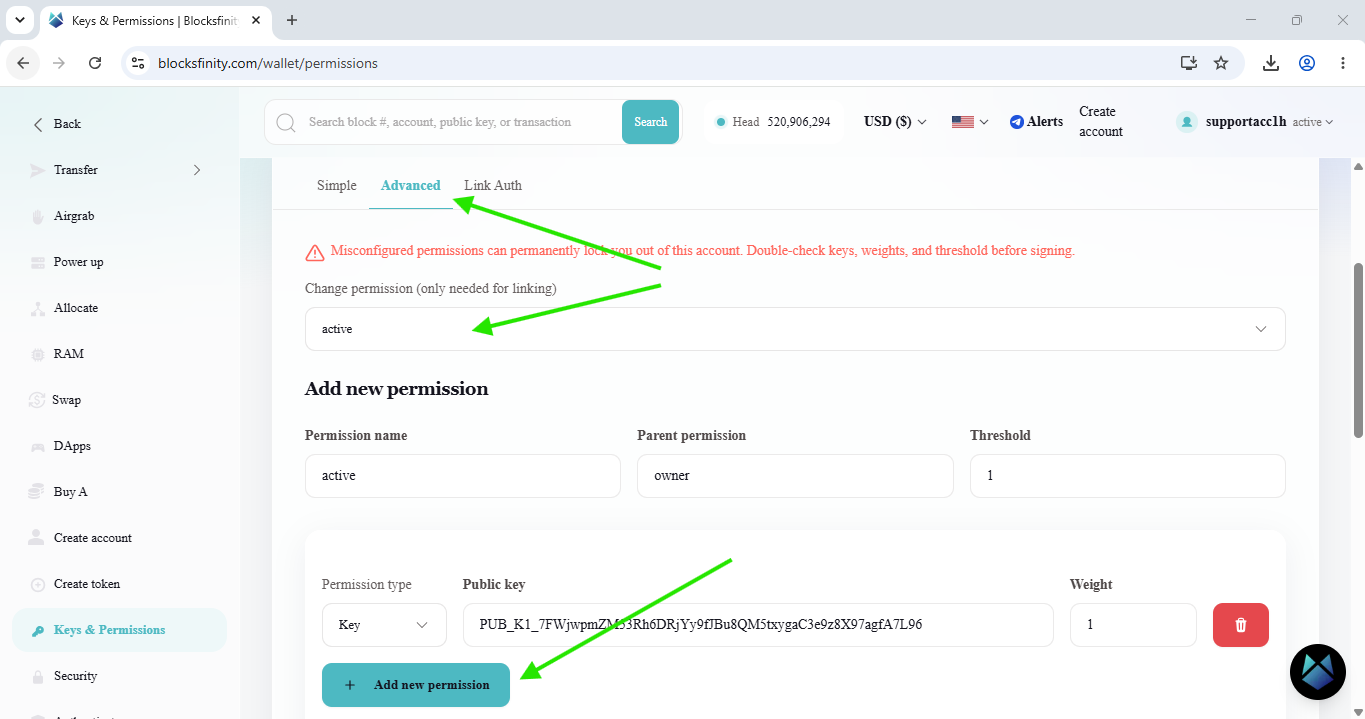Screen dimensions: 1365x719
Task: Open the Change permission dropdown showing active
Action: pos(795,329)
